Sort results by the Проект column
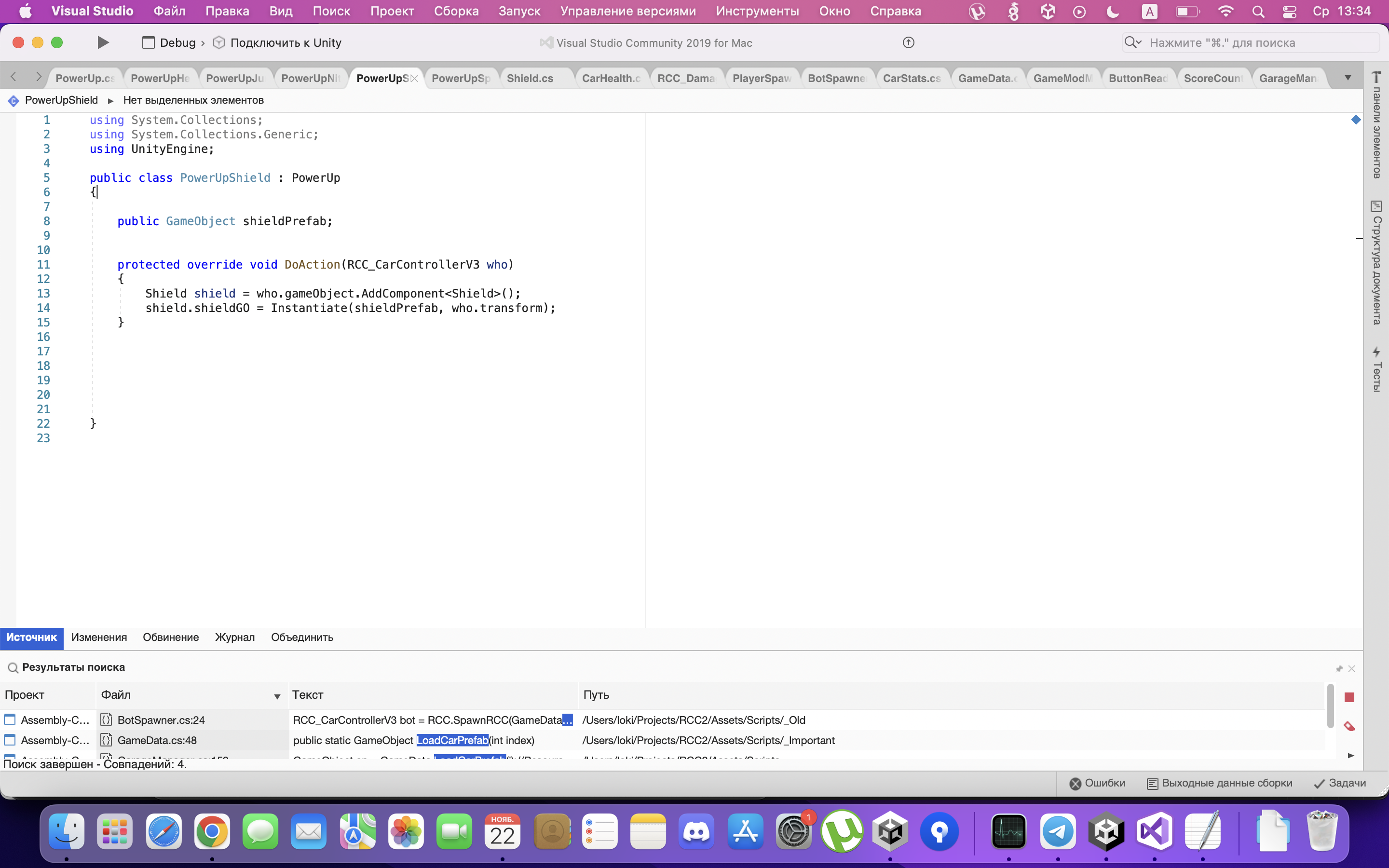Image resolution: width=1389 pixels, height=868 pixels. [x=48, y=694]
